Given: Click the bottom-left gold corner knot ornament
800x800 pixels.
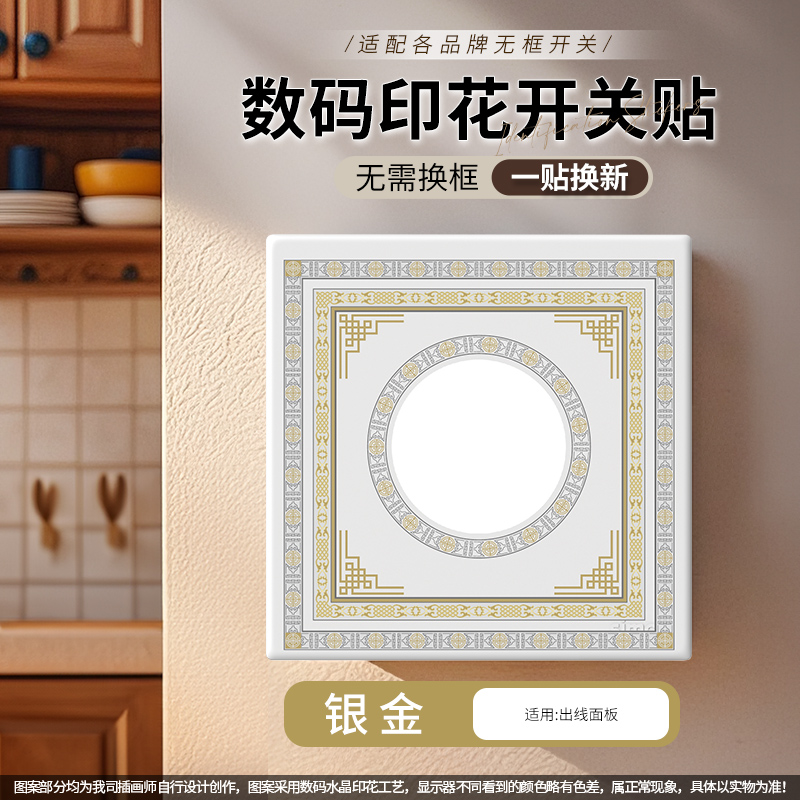Looking at the screenshot, I should click(371, 563).
